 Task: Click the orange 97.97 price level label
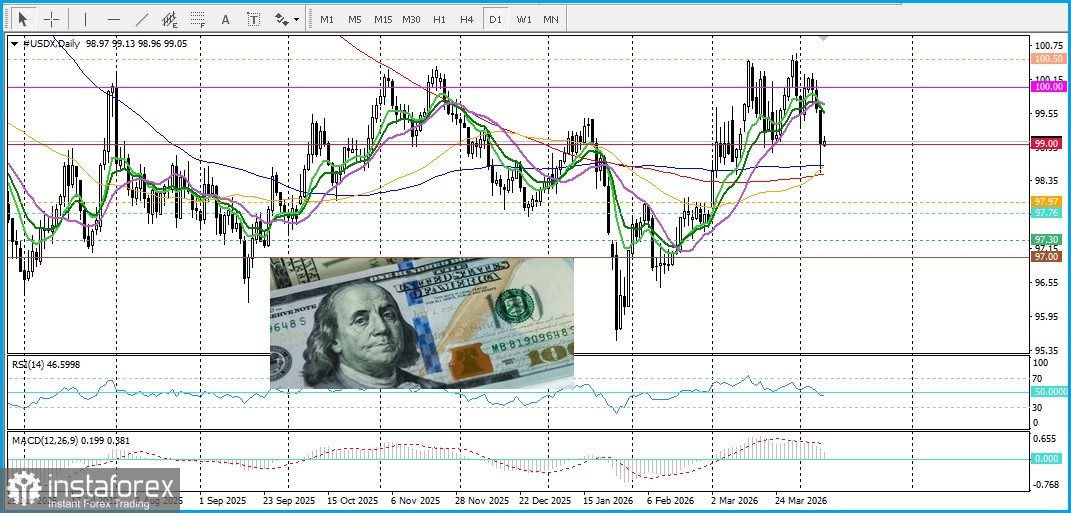(x=1047, y=202)
